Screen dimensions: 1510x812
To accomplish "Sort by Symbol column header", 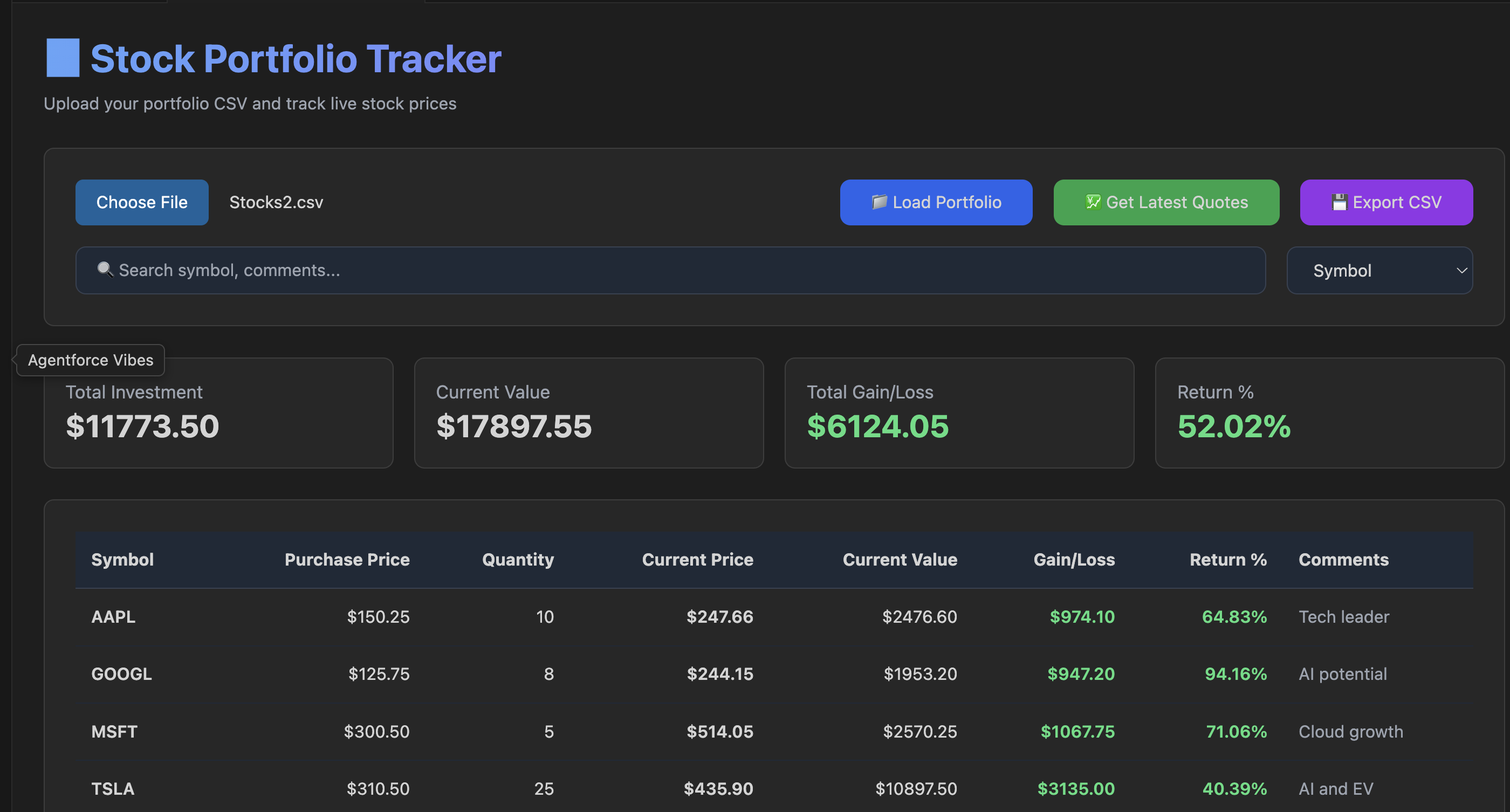I will pyautogui.click(x=122, y=560).
